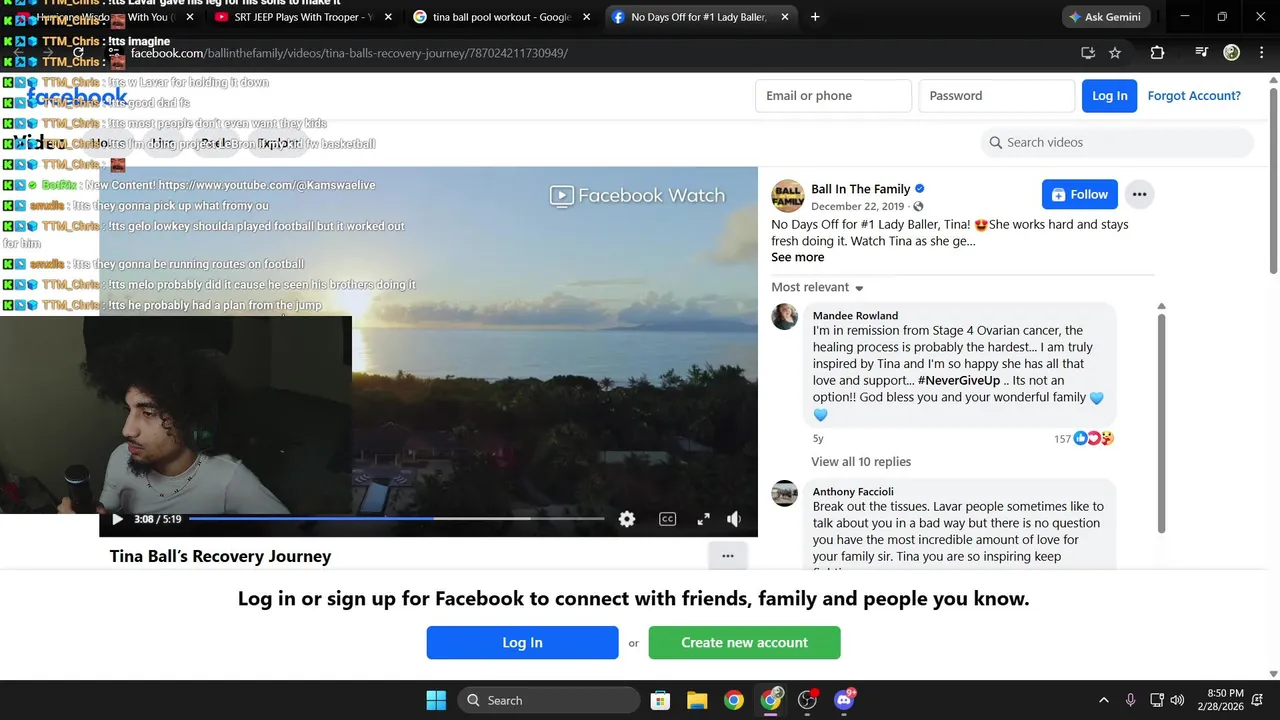The image size is (1280, 720).
Task: Click Log In in the bottom banner
Action: [522, 643]
